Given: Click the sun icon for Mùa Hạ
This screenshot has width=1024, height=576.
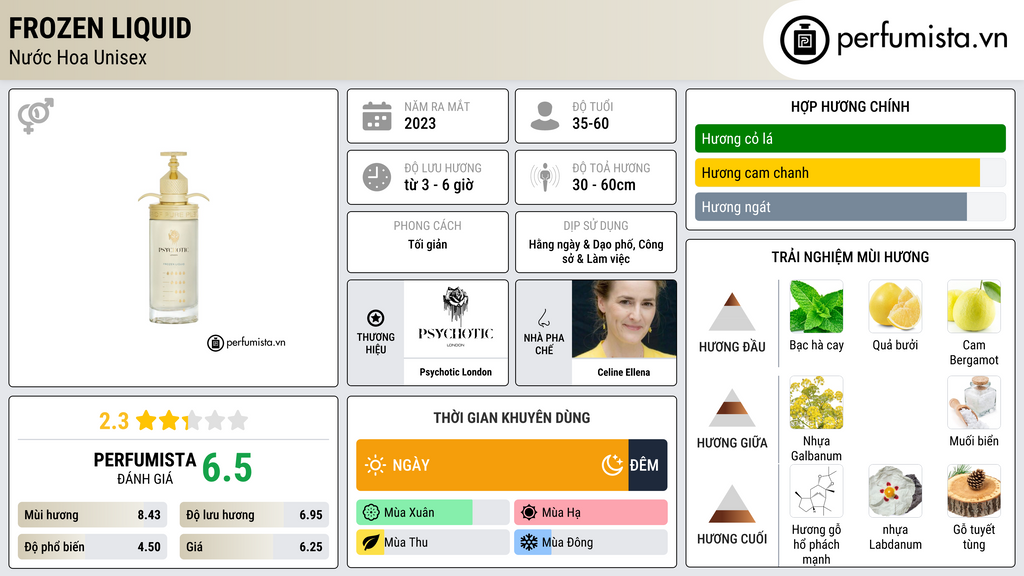Looking at the screenshot, I should click(529, 513).
